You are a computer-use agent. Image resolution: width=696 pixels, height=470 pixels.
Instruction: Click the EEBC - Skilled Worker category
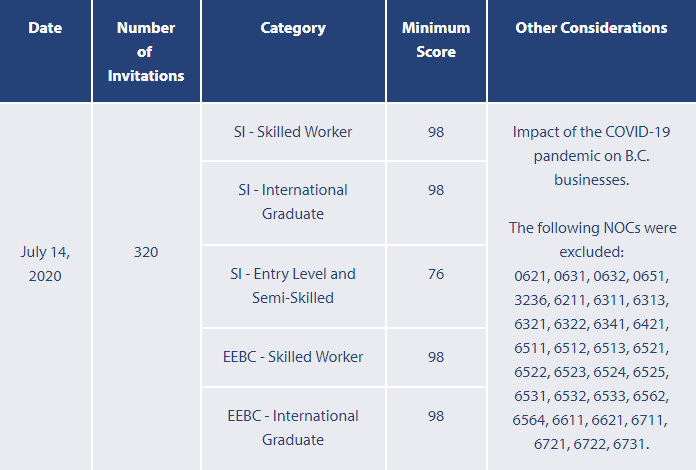point(292,357)
